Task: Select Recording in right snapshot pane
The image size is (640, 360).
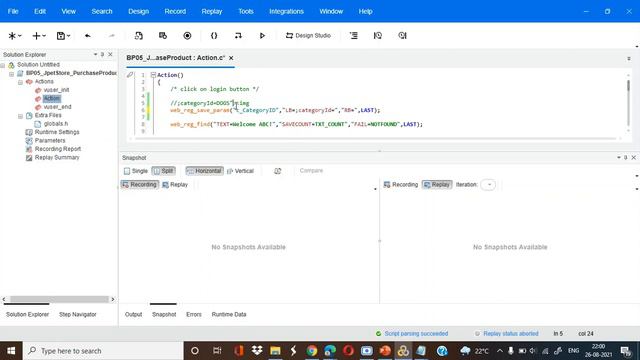Action: 401,184
